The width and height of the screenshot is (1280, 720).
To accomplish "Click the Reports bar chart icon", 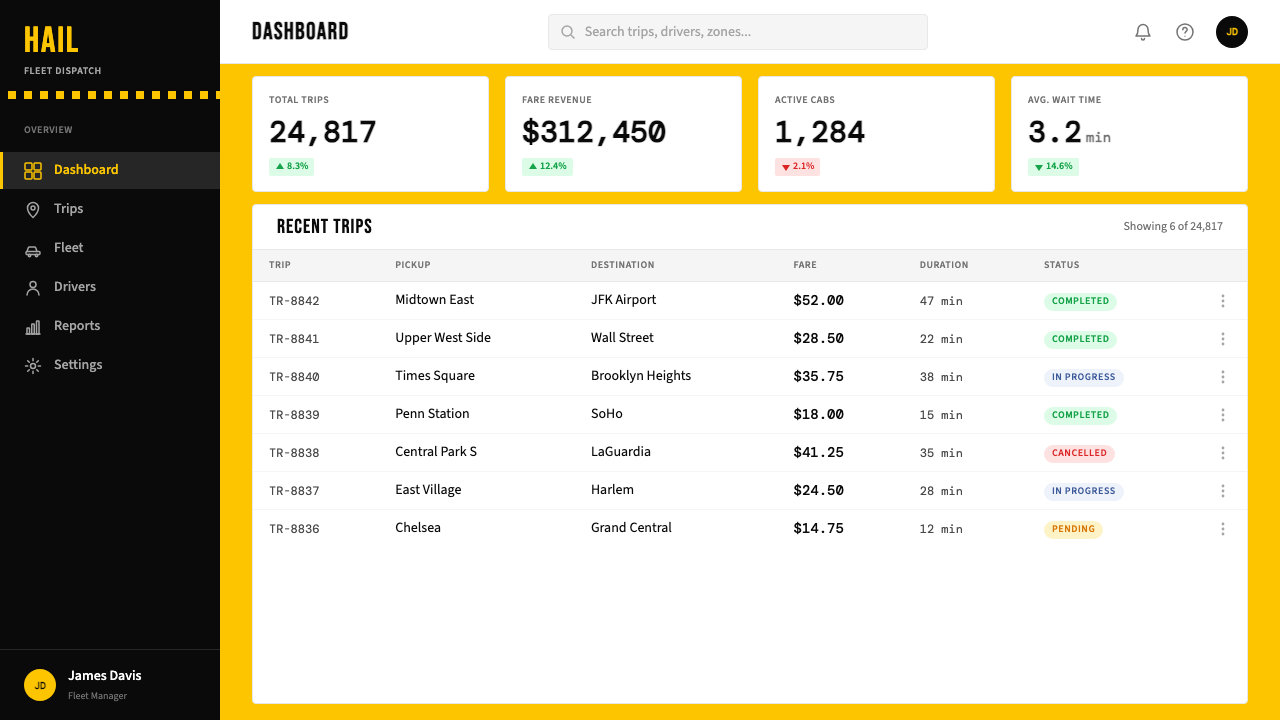I will (x=33, y=326).
